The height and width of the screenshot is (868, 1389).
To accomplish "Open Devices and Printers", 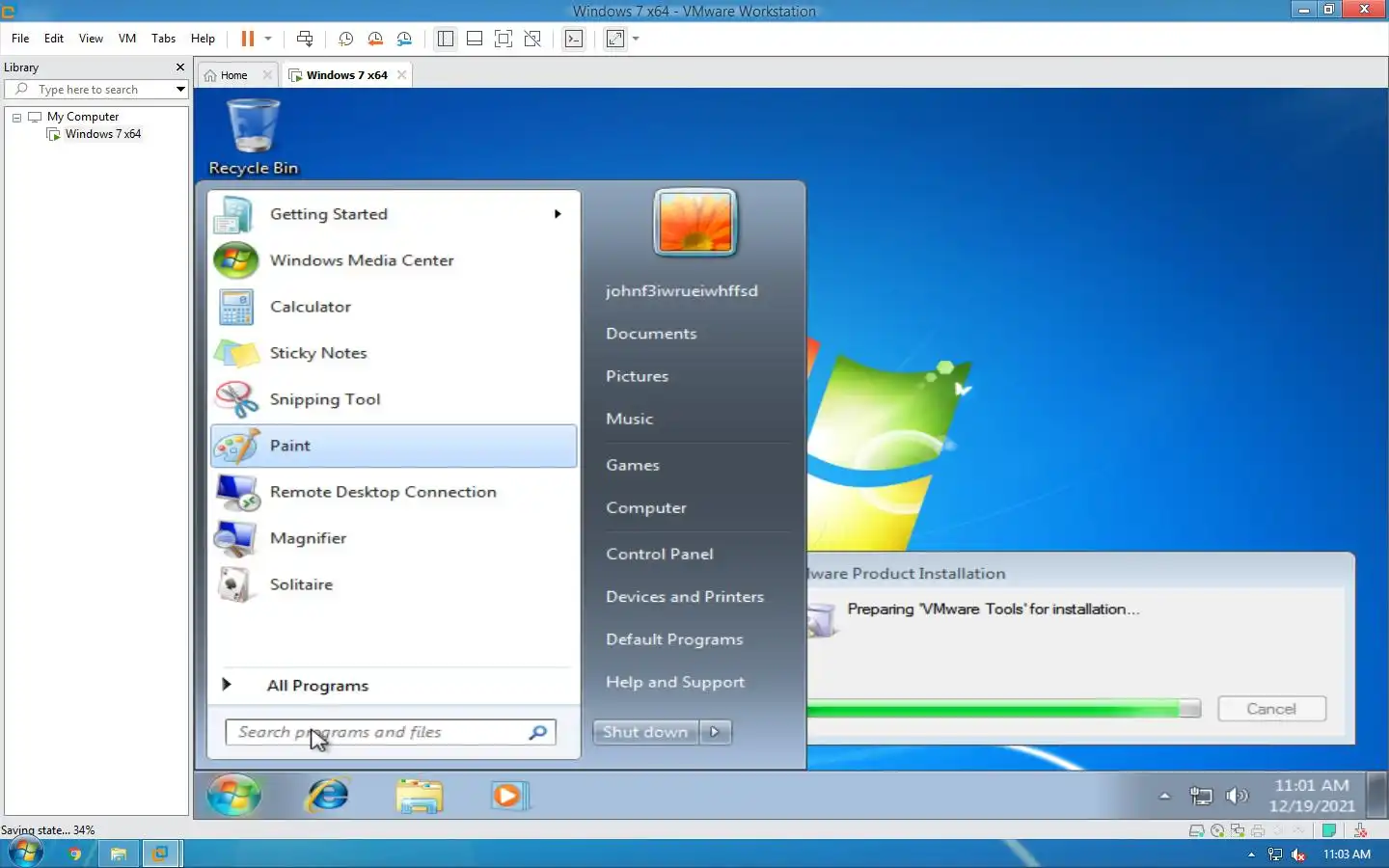I will (685, 597).
